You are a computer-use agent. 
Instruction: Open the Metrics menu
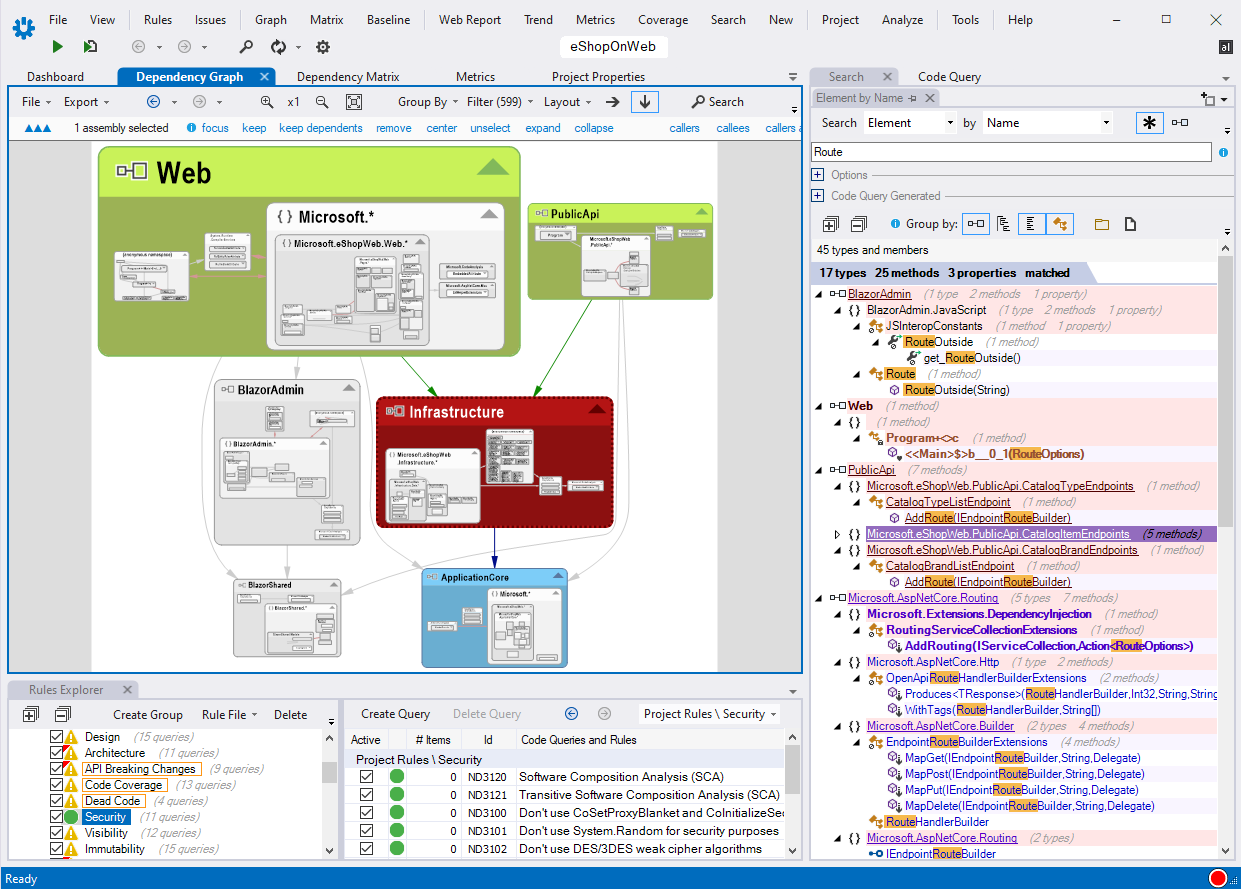595,20
